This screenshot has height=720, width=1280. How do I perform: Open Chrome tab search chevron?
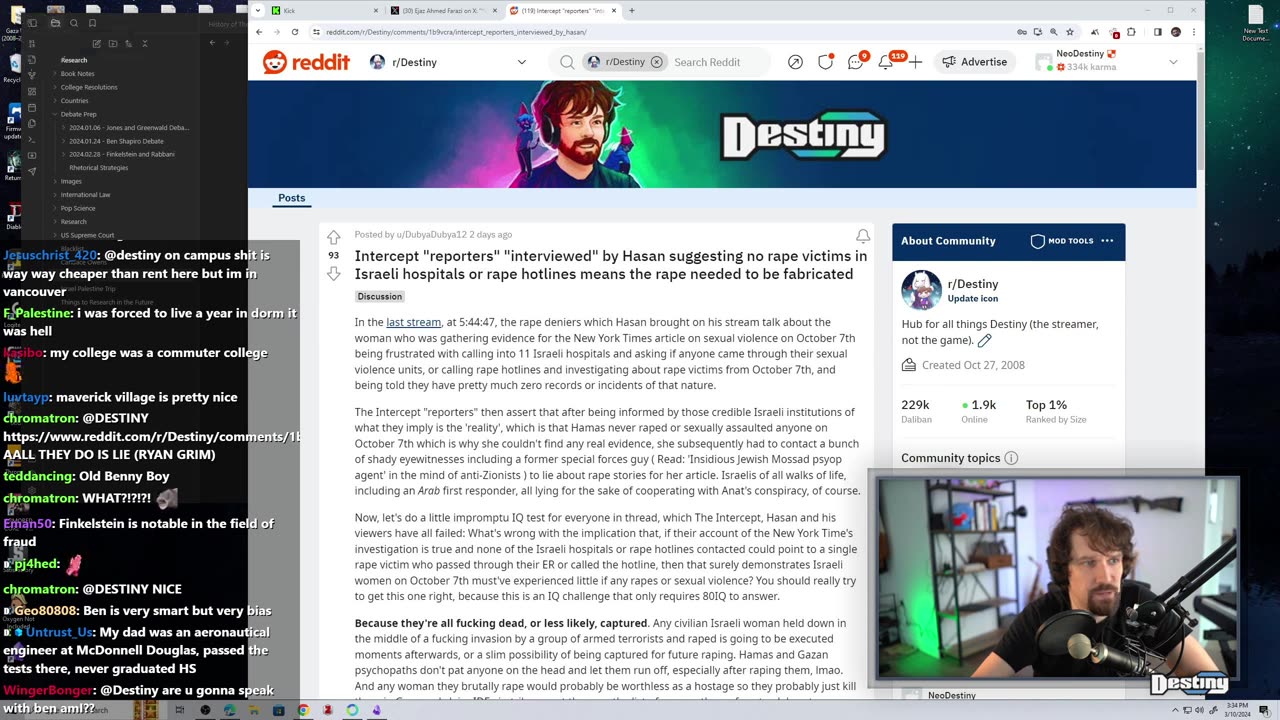pyautogui.click(x=258, y=10)
